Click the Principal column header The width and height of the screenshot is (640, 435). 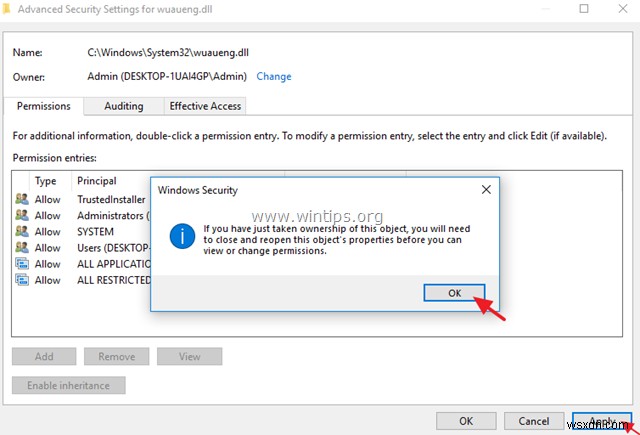point(97,181)
